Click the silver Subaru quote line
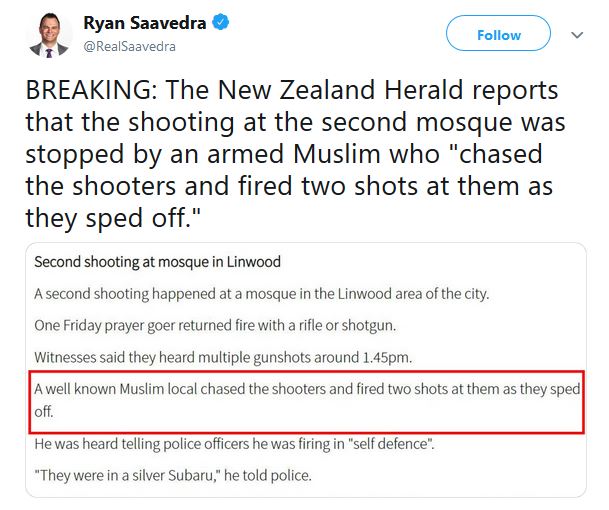Screen dimensions: 609x510 pyautogui.click(x=172, y=475)
